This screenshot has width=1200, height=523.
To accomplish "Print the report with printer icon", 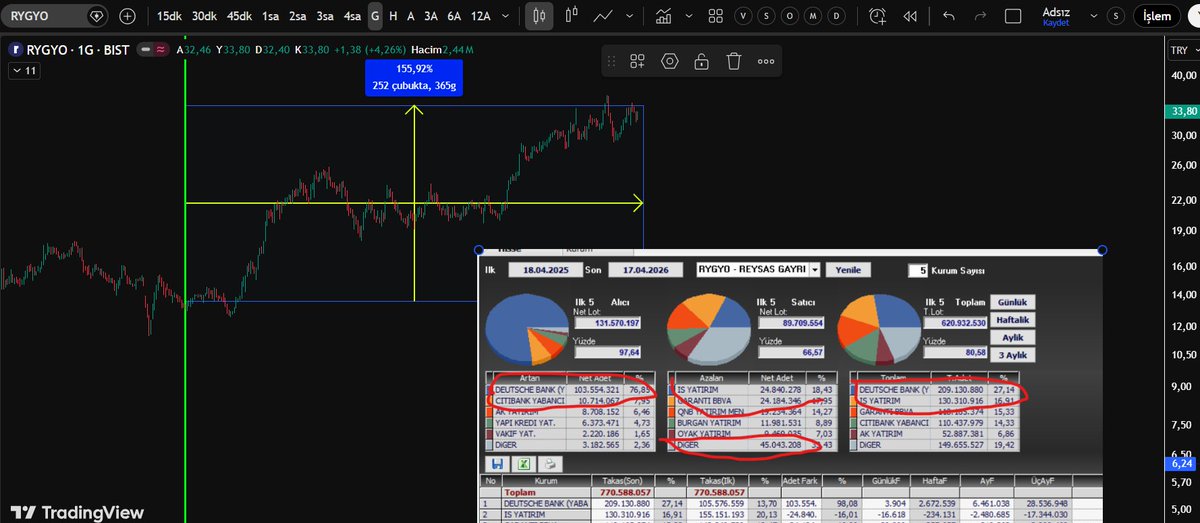I will (x=549, y=464).
